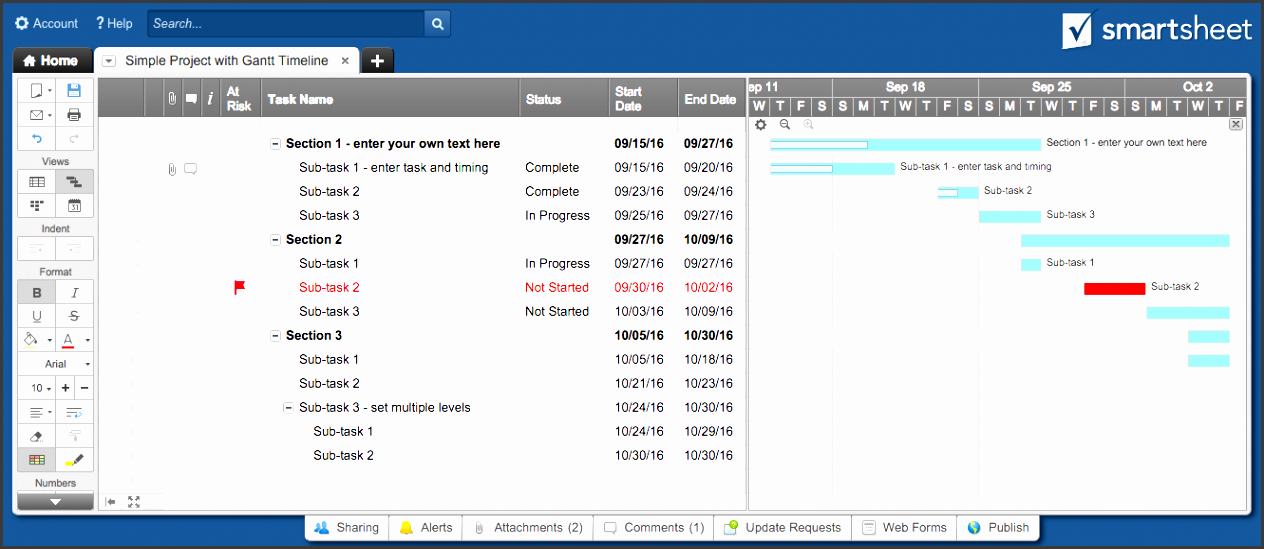1264x549 pixels.
Task: Open the Comments (1) tab
Action: [x=654, y=528]
